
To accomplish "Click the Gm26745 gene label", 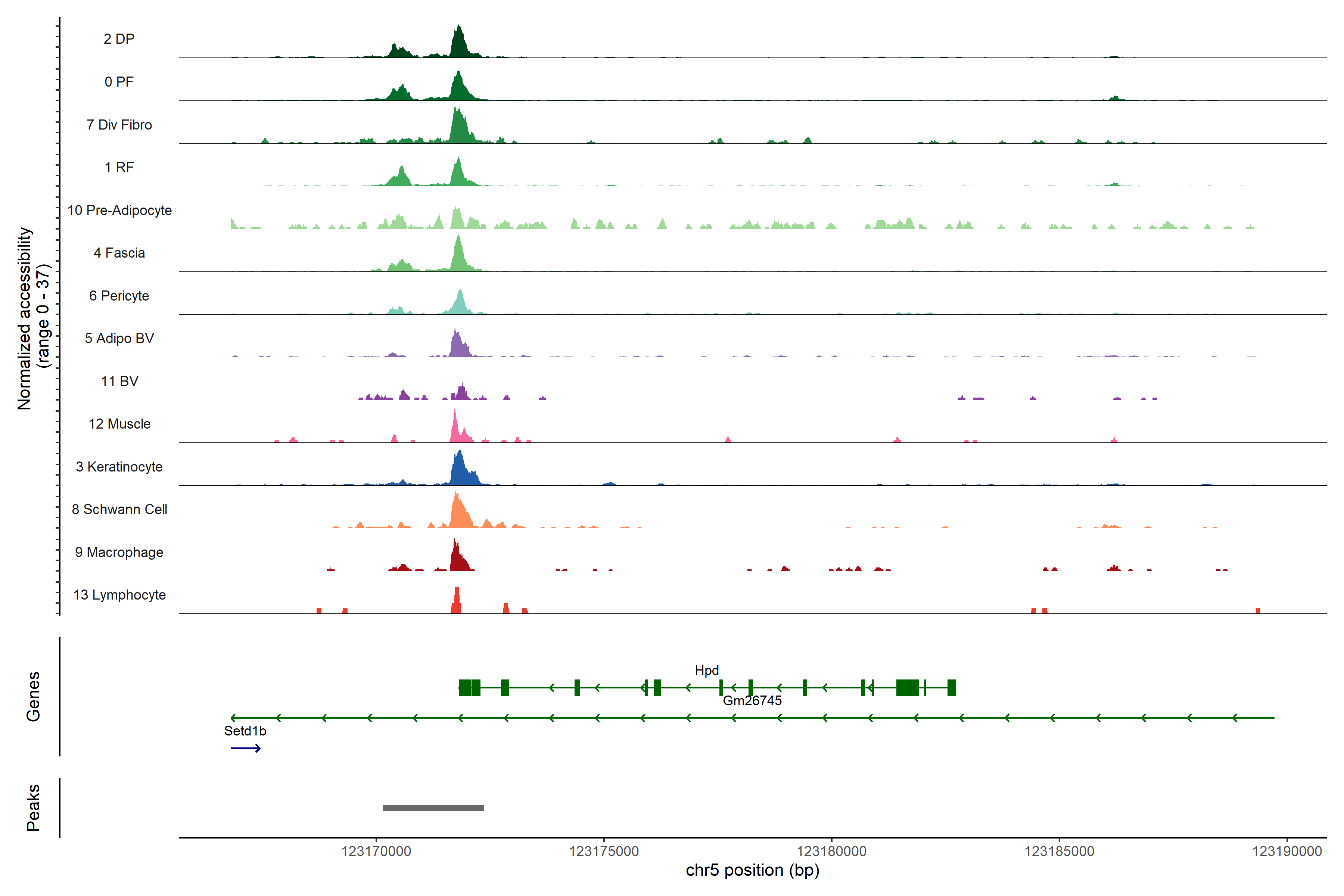I will click(752, 701).
